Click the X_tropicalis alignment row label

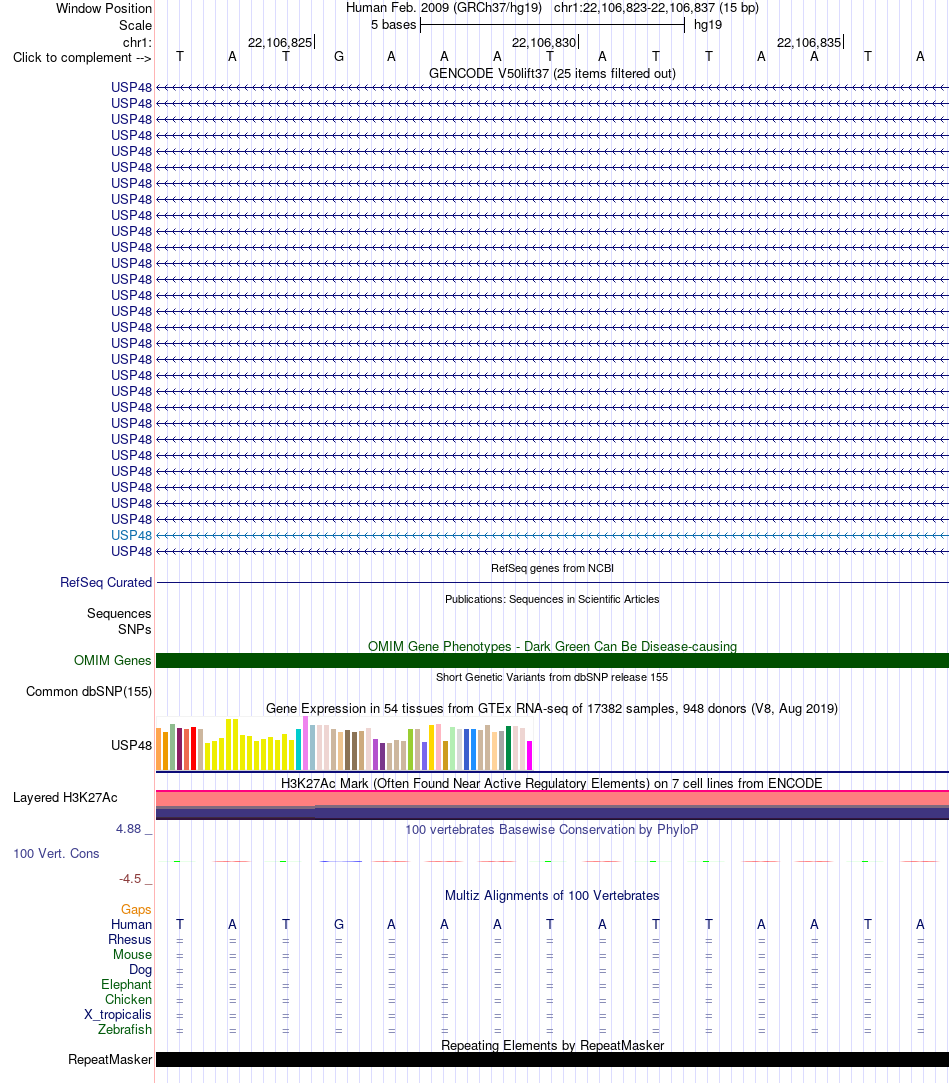[117, 1015]
